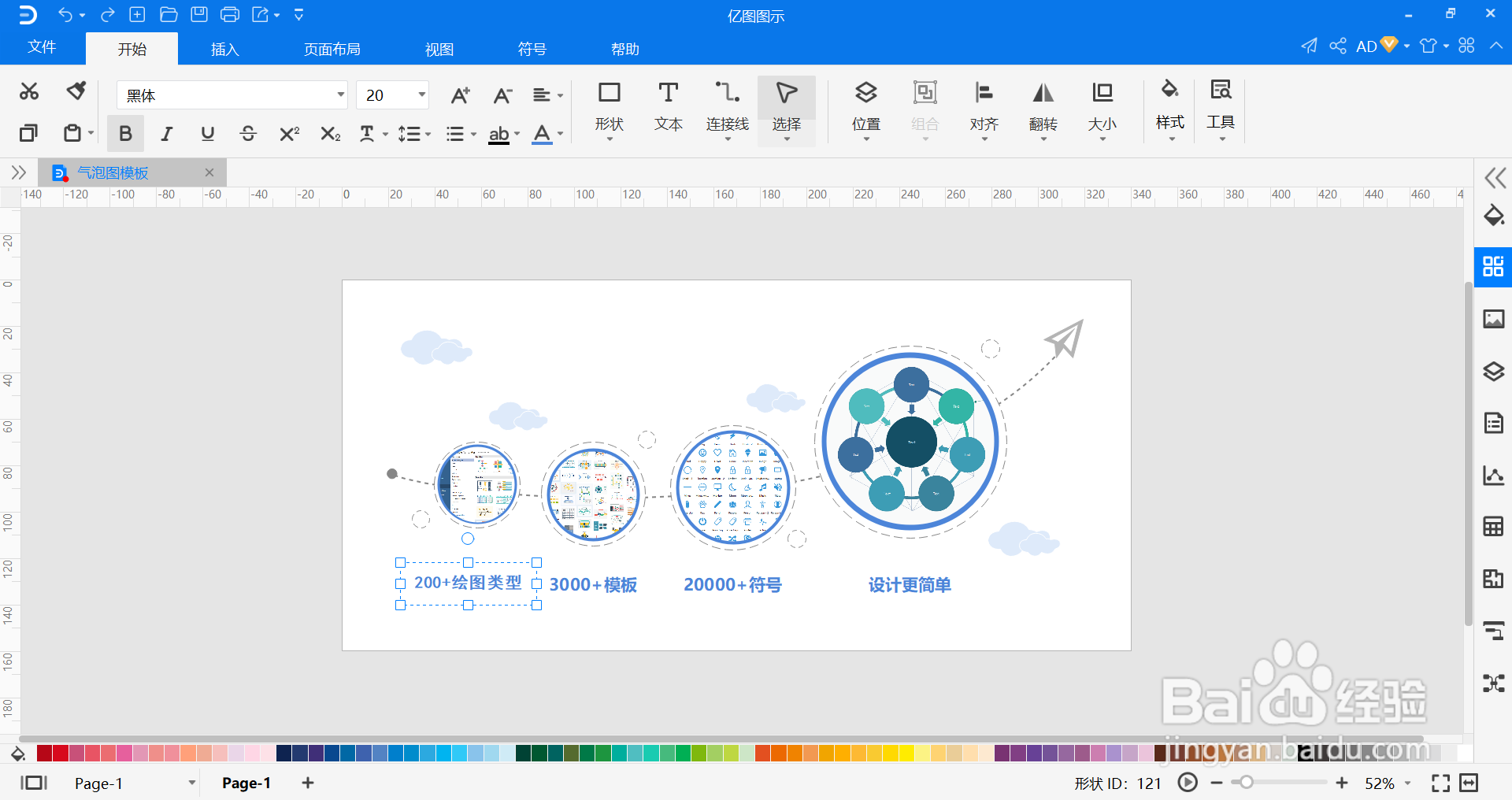Toggle Superscript formatting

[289, 133]
